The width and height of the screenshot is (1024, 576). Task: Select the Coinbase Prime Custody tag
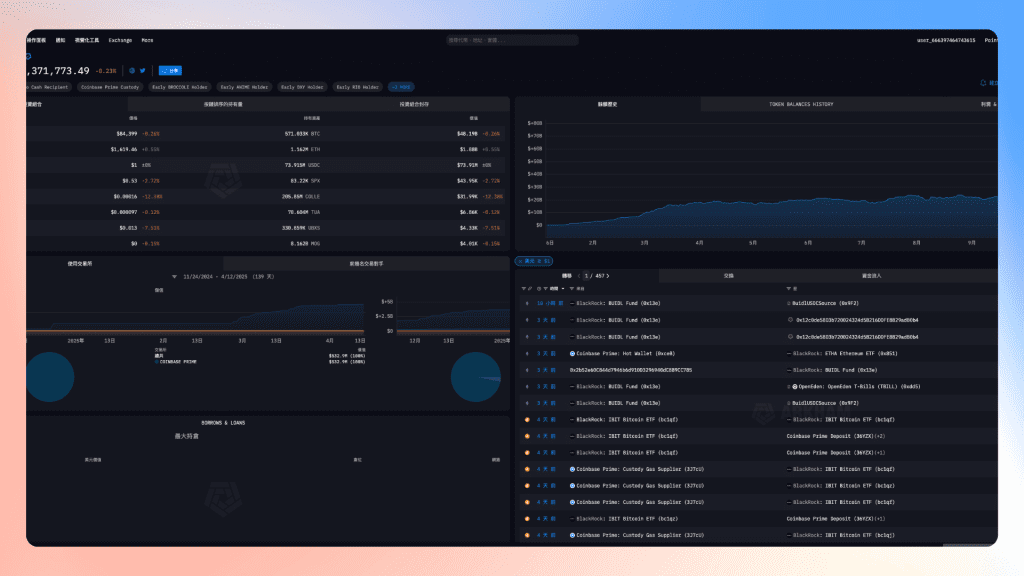[110, 87]
